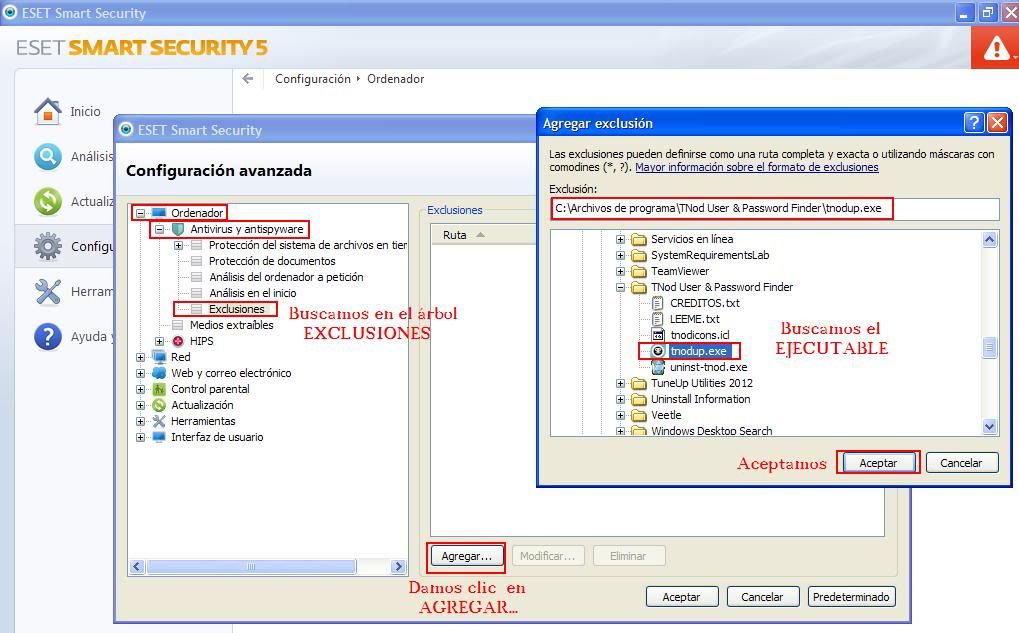Click the Red network tree icon
This screenshot has width=1019, height=633.
[159, 357]
